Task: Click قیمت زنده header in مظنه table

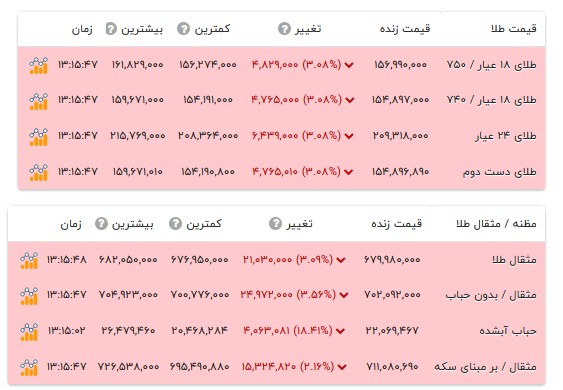Action: coord(396,224)
